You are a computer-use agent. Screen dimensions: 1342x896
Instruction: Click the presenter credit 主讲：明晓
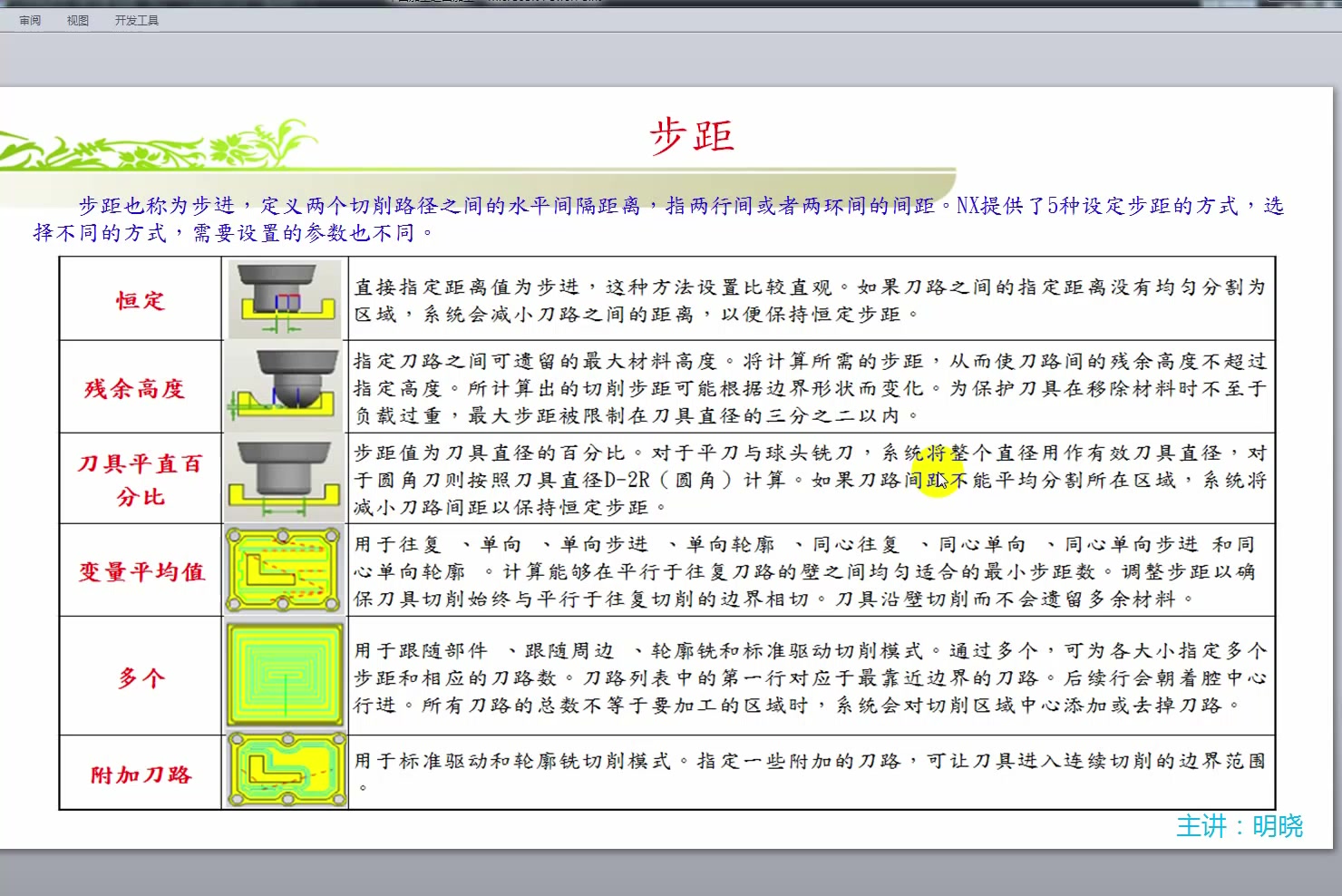tap(1240, 826)
